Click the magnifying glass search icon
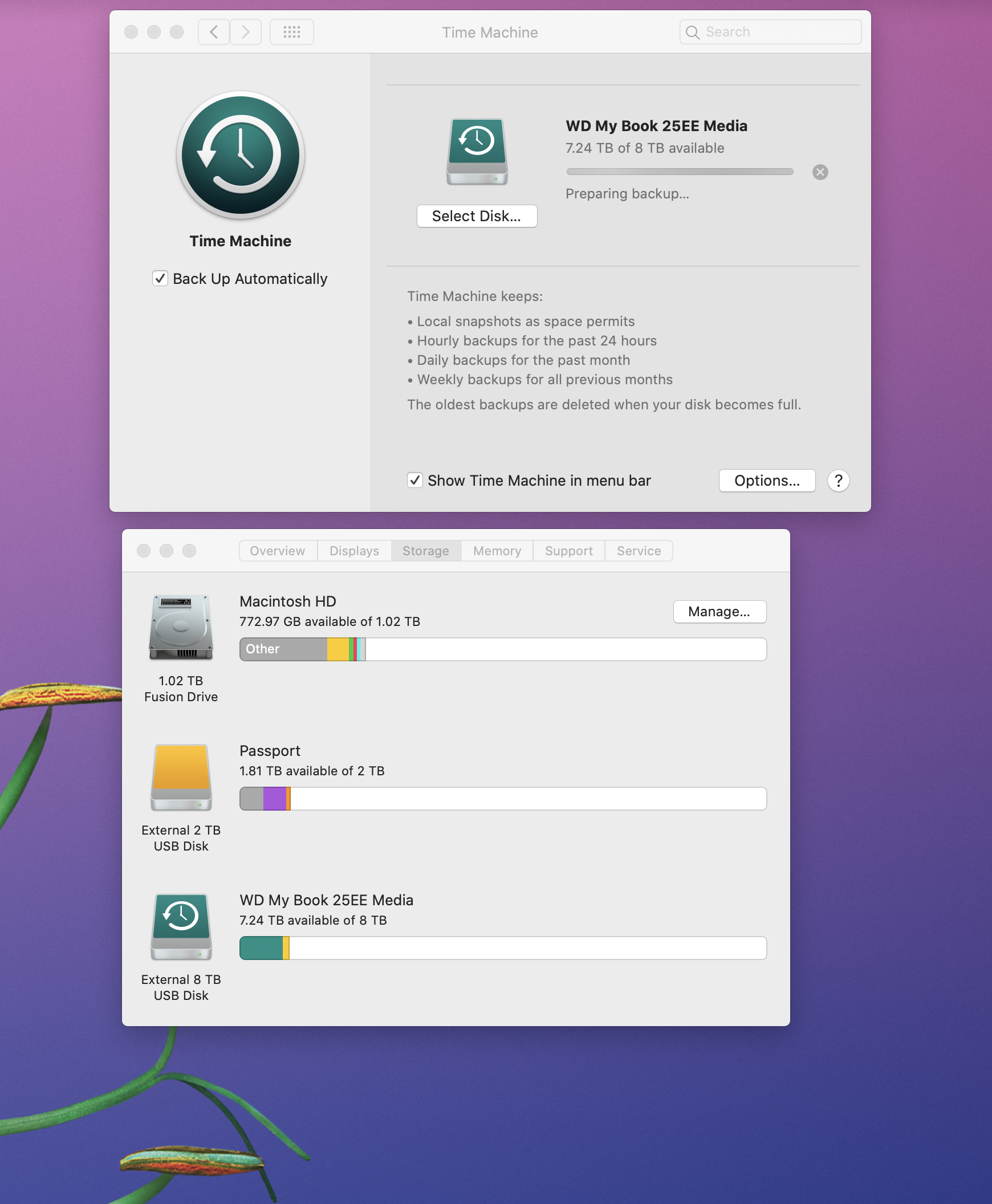Viewport: 992px width, 1204px height. click(x=692, y=32)
